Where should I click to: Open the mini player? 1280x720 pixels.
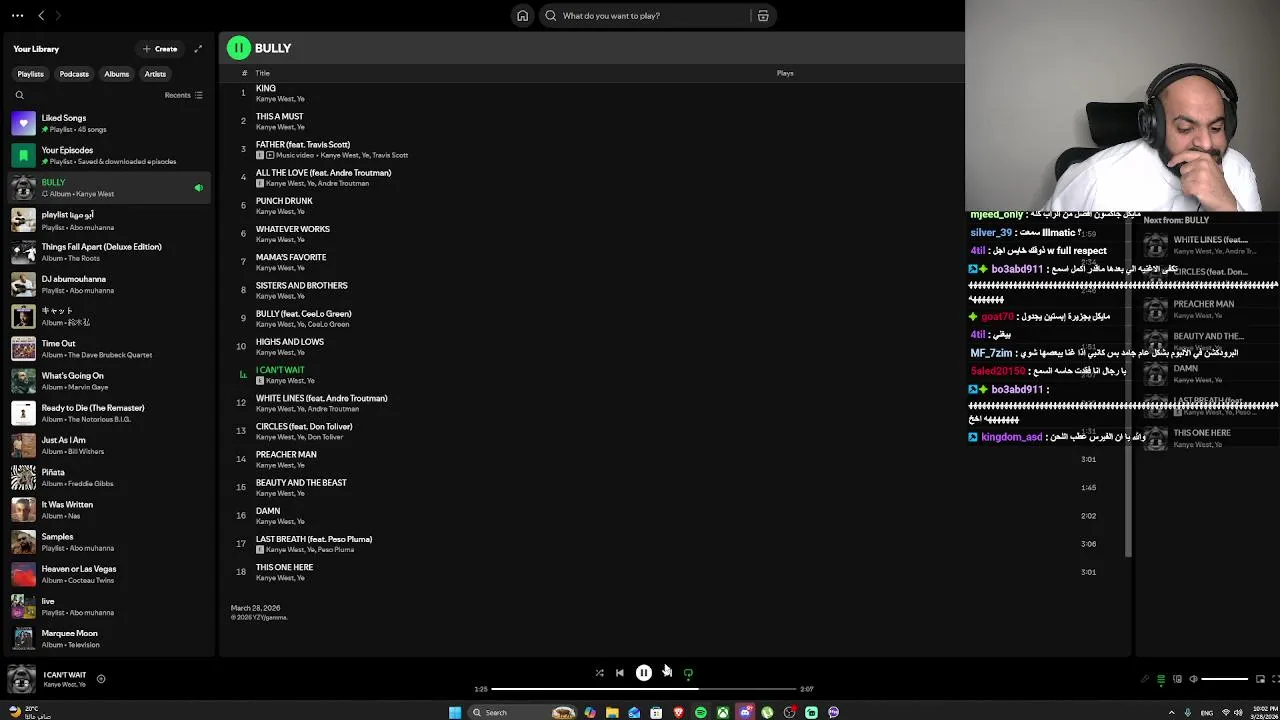coord(1261,679)
